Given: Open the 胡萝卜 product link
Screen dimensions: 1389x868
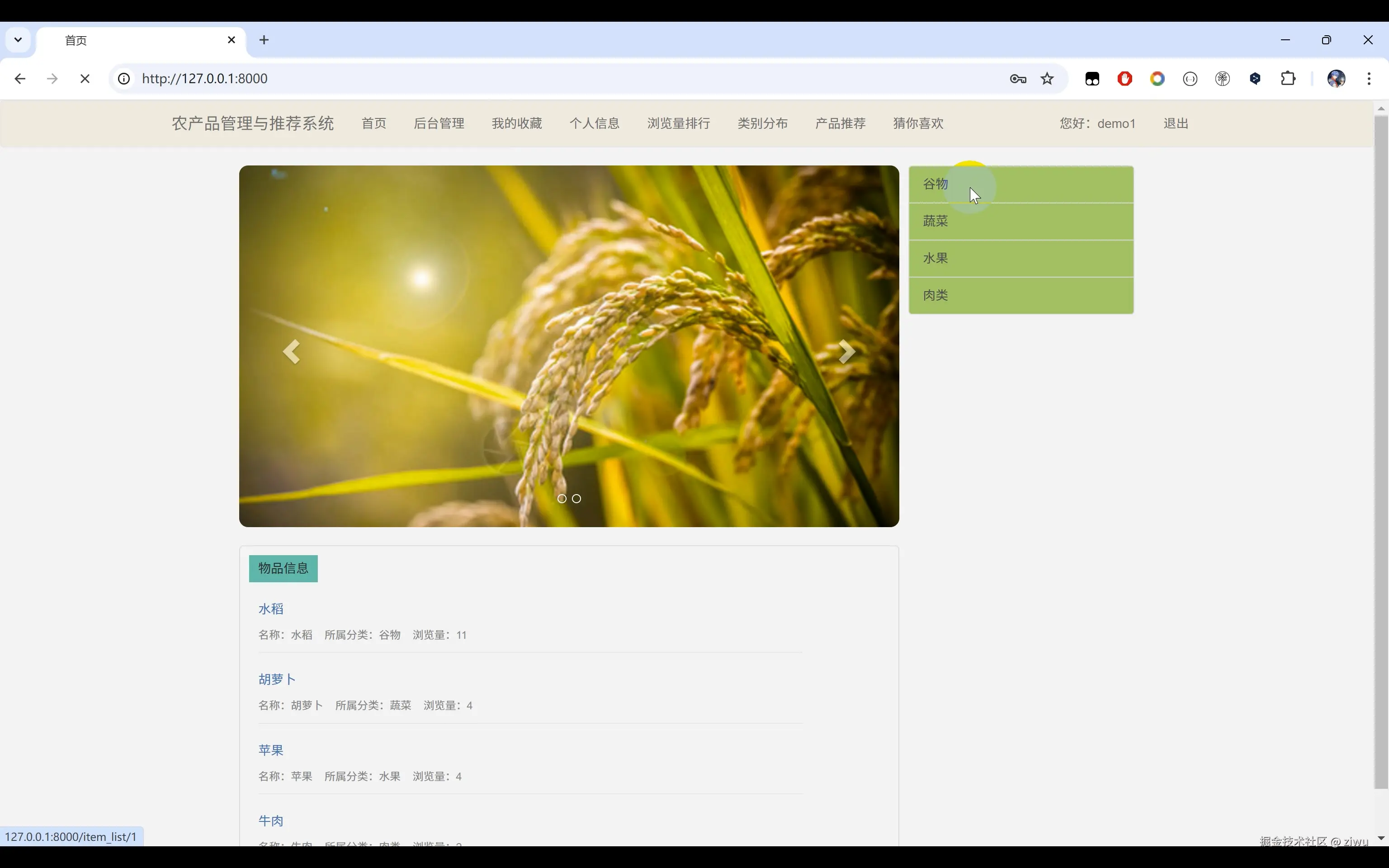Looking at the screenshot, I should [277, 679].
